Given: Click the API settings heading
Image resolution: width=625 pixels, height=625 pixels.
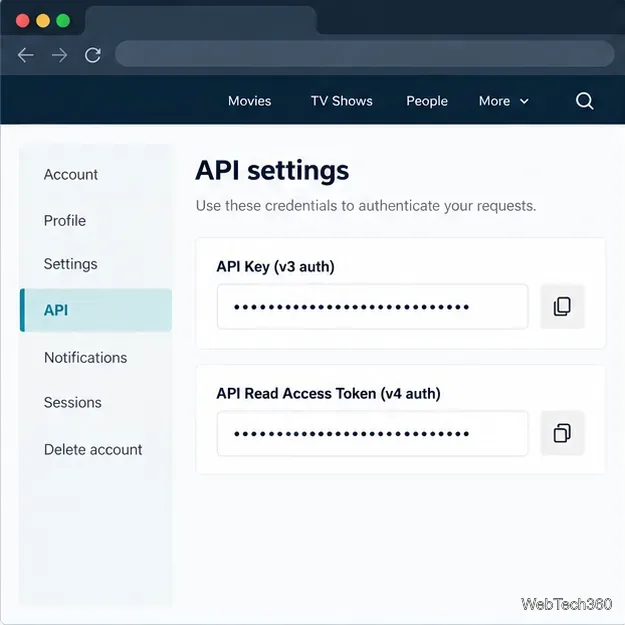Looking at the screenshot, I should (x=272, y=171).
